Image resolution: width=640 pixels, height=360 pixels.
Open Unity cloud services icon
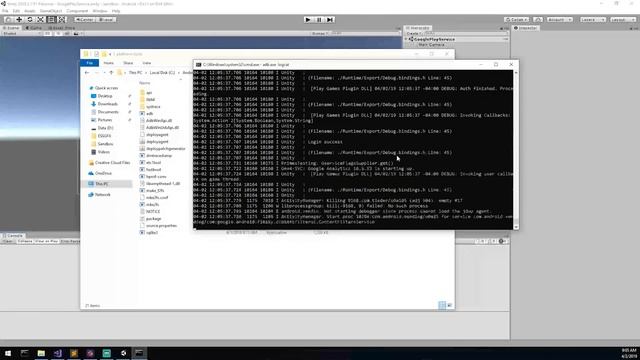538,20
